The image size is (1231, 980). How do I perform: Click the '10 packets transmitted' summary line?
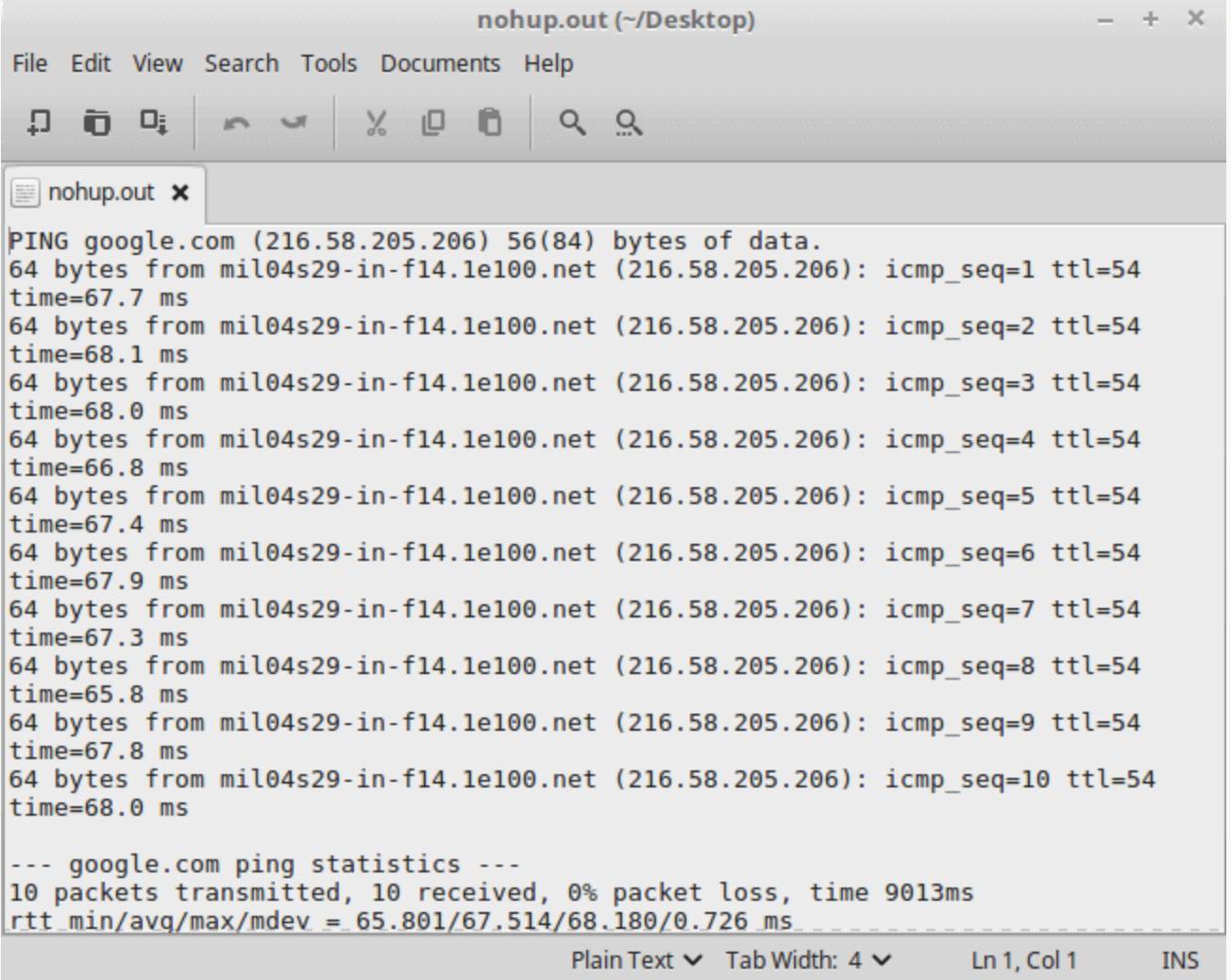pos(491,892)
